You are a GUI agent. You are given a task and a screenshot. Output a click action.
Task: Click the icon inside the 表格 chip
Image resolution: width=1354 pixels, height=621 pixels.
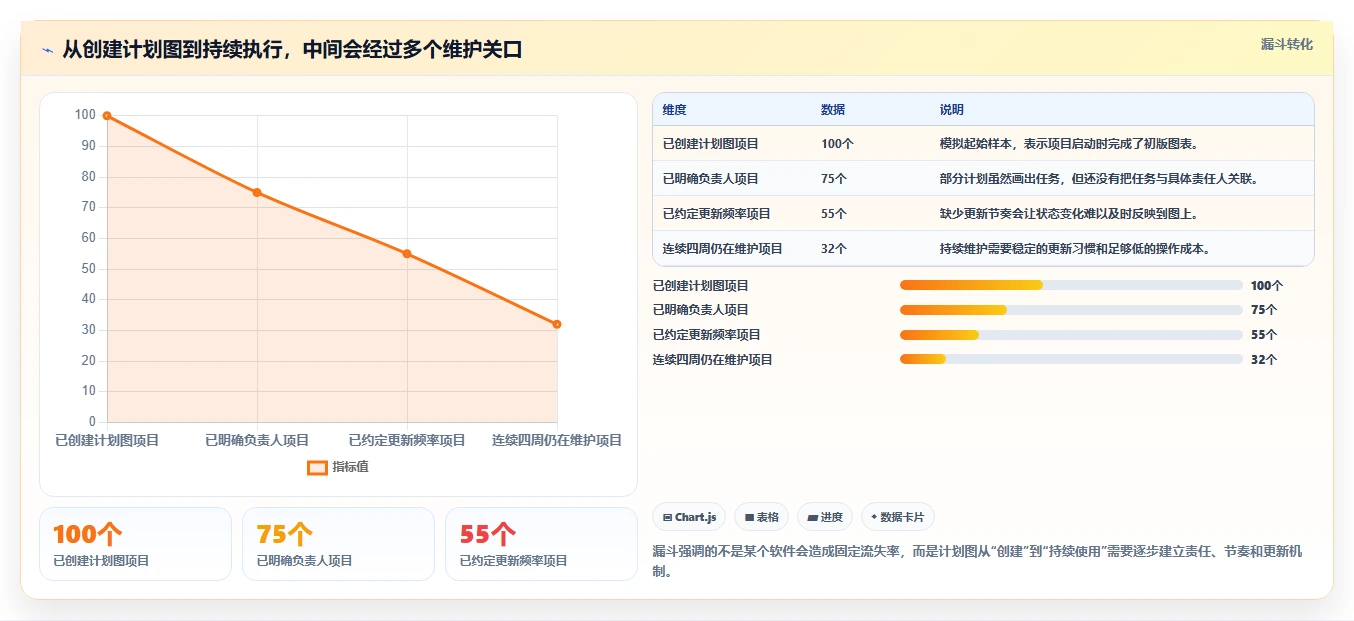pyautogui.click(x=749, y=518)
